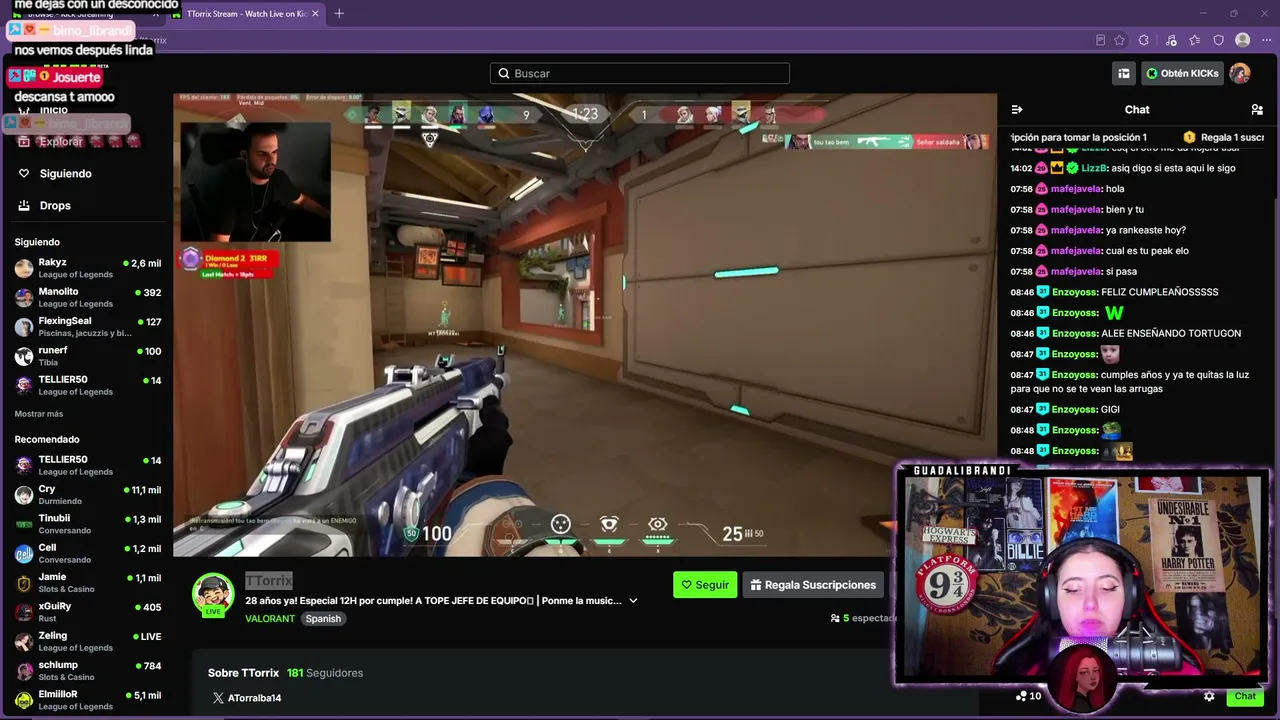Open xGuiRy Rust channel
1280x720 pixels.
pyautogui.click(x=88, y=611)
